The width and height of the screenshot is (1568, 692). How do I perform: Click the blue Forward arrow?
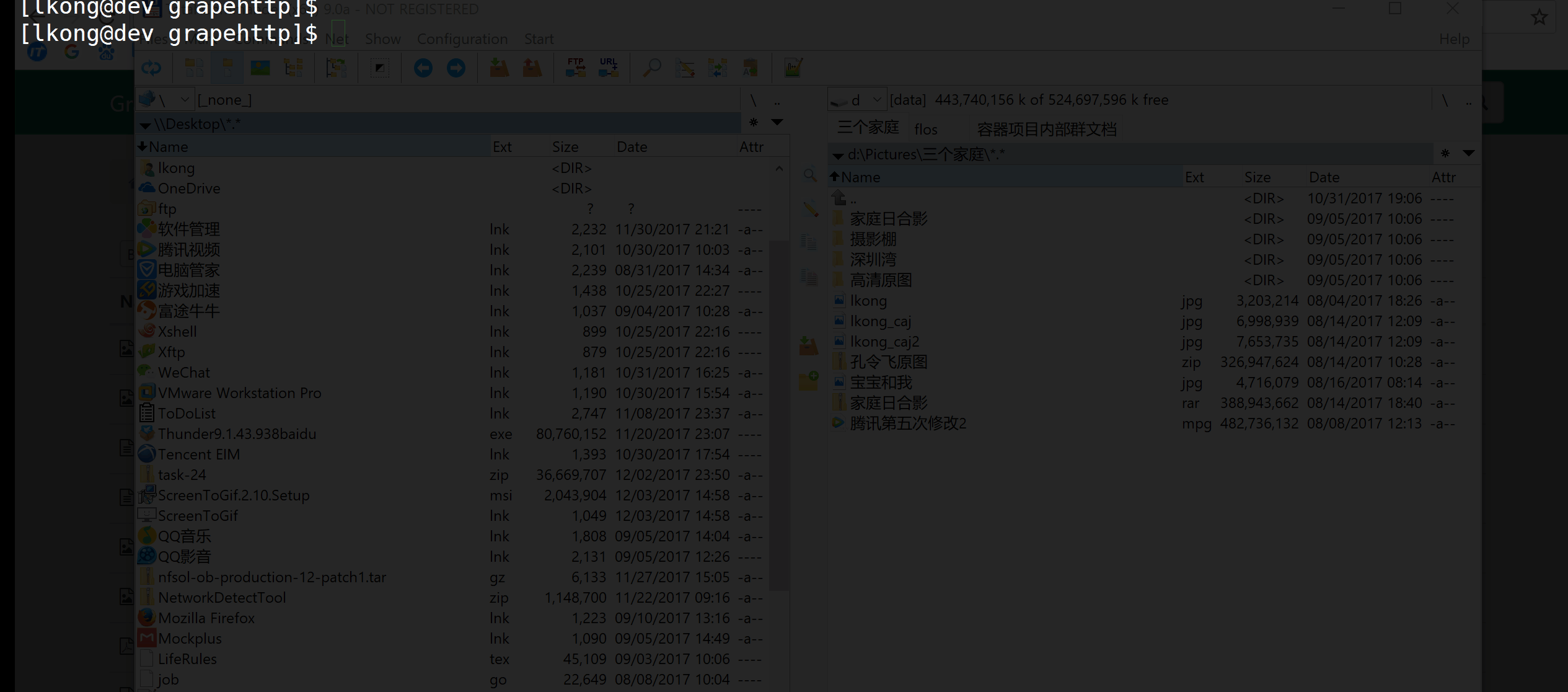[x=456, y=68]
